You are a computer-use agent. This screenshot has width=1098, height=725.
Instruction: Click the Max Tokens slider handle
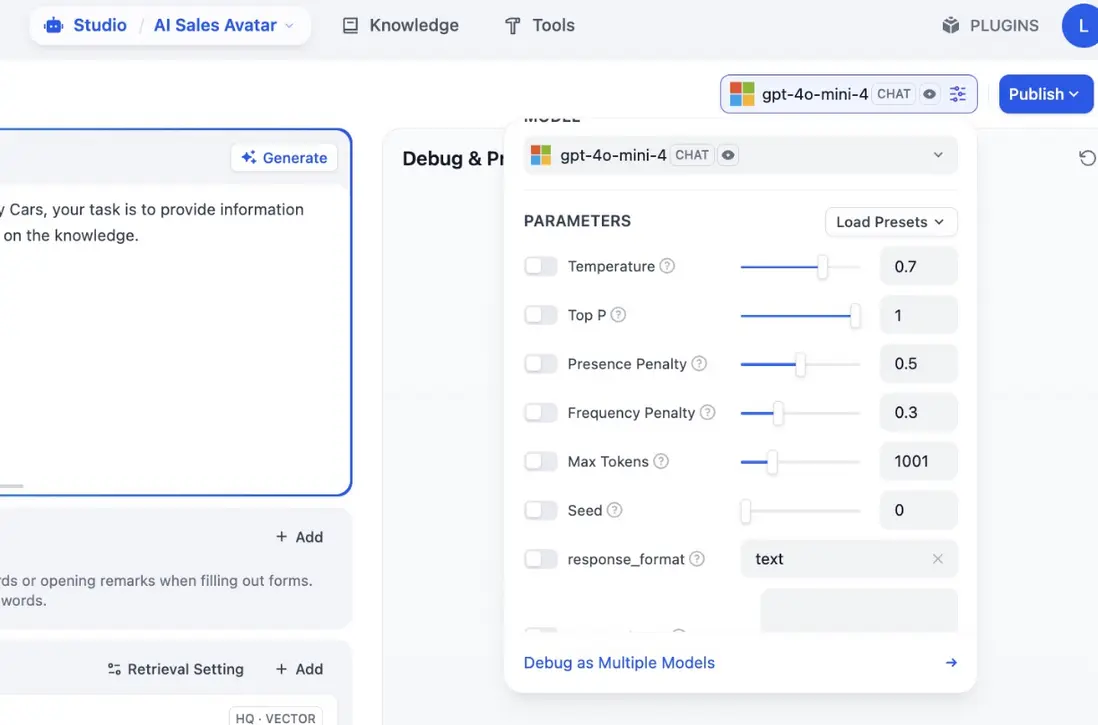tap(772, 462)
